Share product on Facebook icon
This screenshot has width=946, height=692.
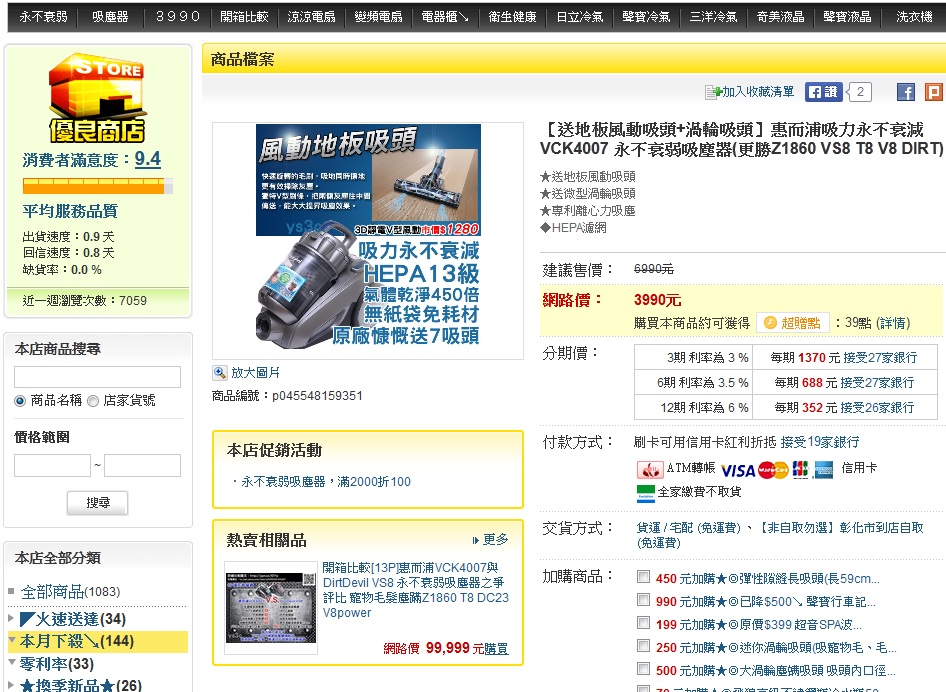[x=906, y=92]
